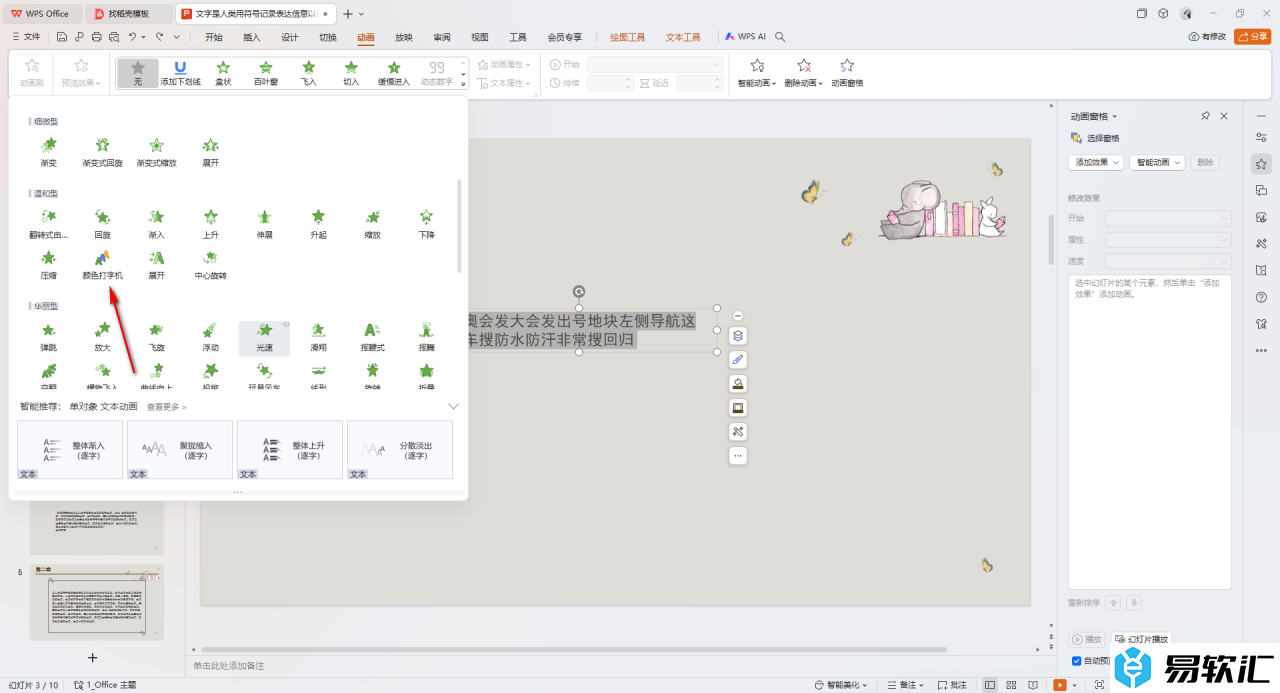Click the notes placeholder 单击此处添加备注
This screenshot has height=693, width=1280.
pos(229,665)
